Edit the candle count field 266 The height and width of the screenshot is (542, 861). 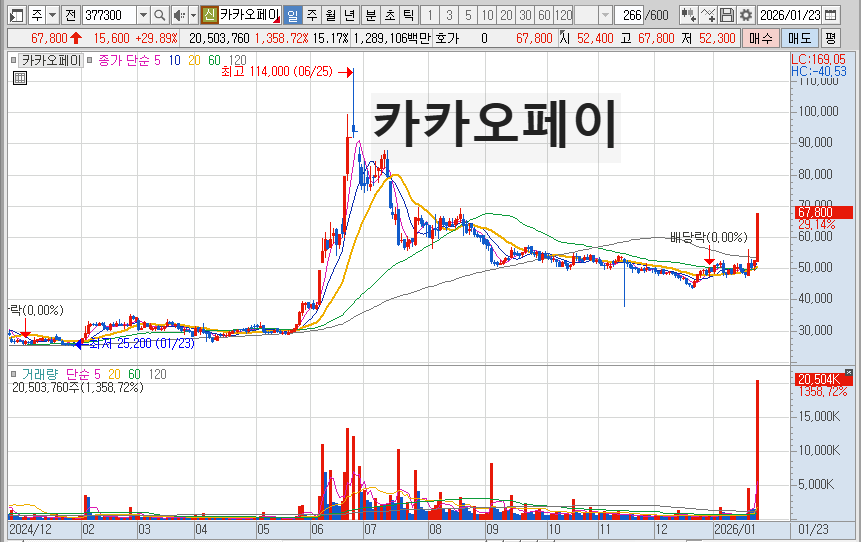[629, 15]
